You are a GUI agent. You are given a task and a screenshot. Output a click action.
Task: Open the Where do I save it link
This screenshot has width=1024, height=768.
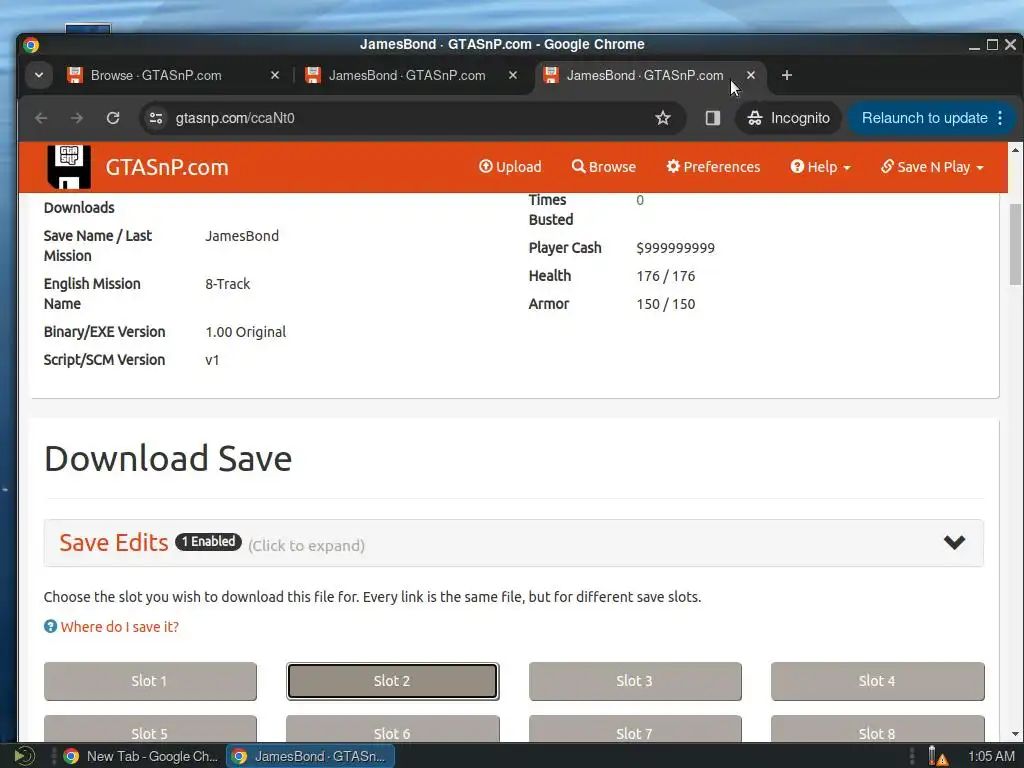[120, 627]
